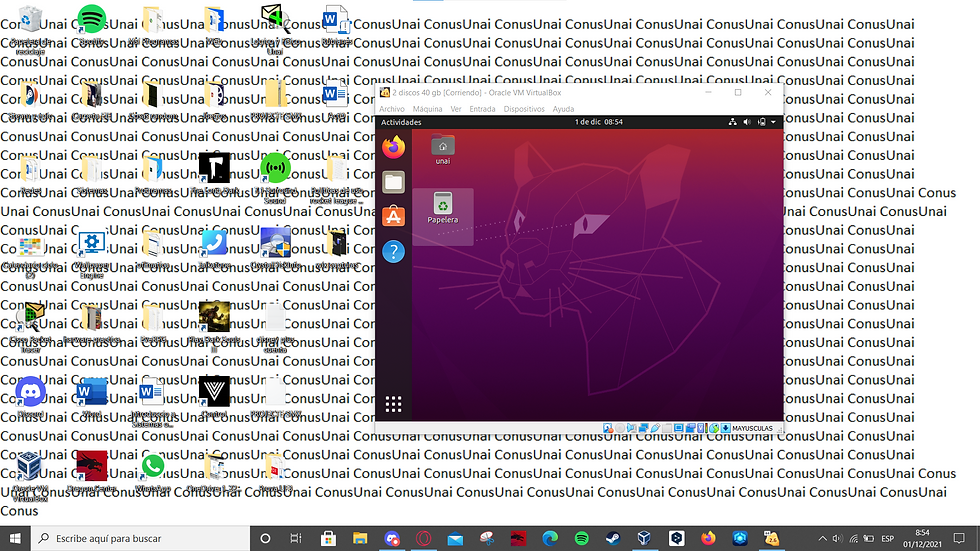Click the taskbar search box
980x551 pixels.
pos(140,538)
